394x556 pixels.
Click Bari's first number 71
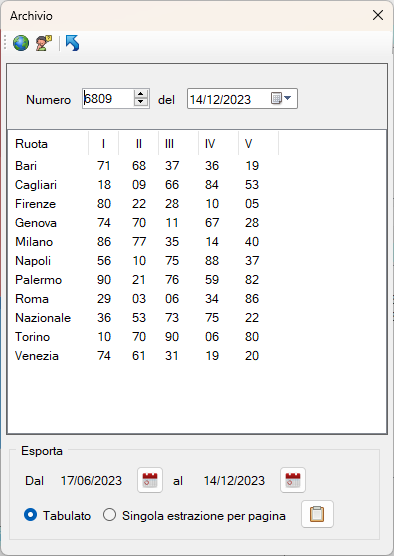click(104, 166)
